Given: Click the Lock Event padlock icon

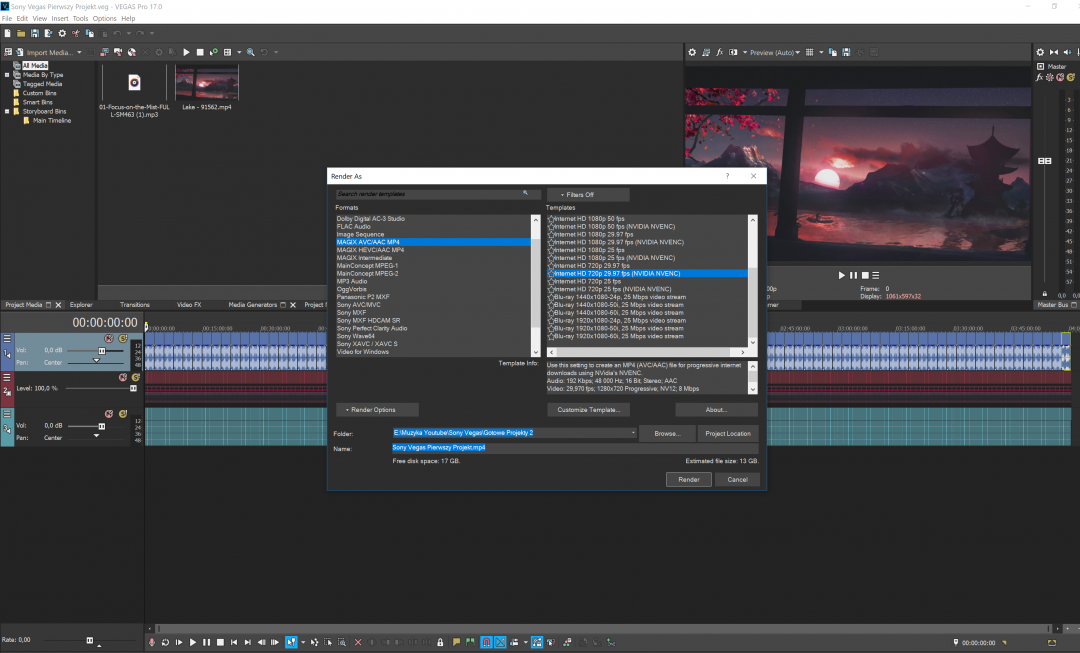Looking at the screenshot, I should click(x=441, y=642).
